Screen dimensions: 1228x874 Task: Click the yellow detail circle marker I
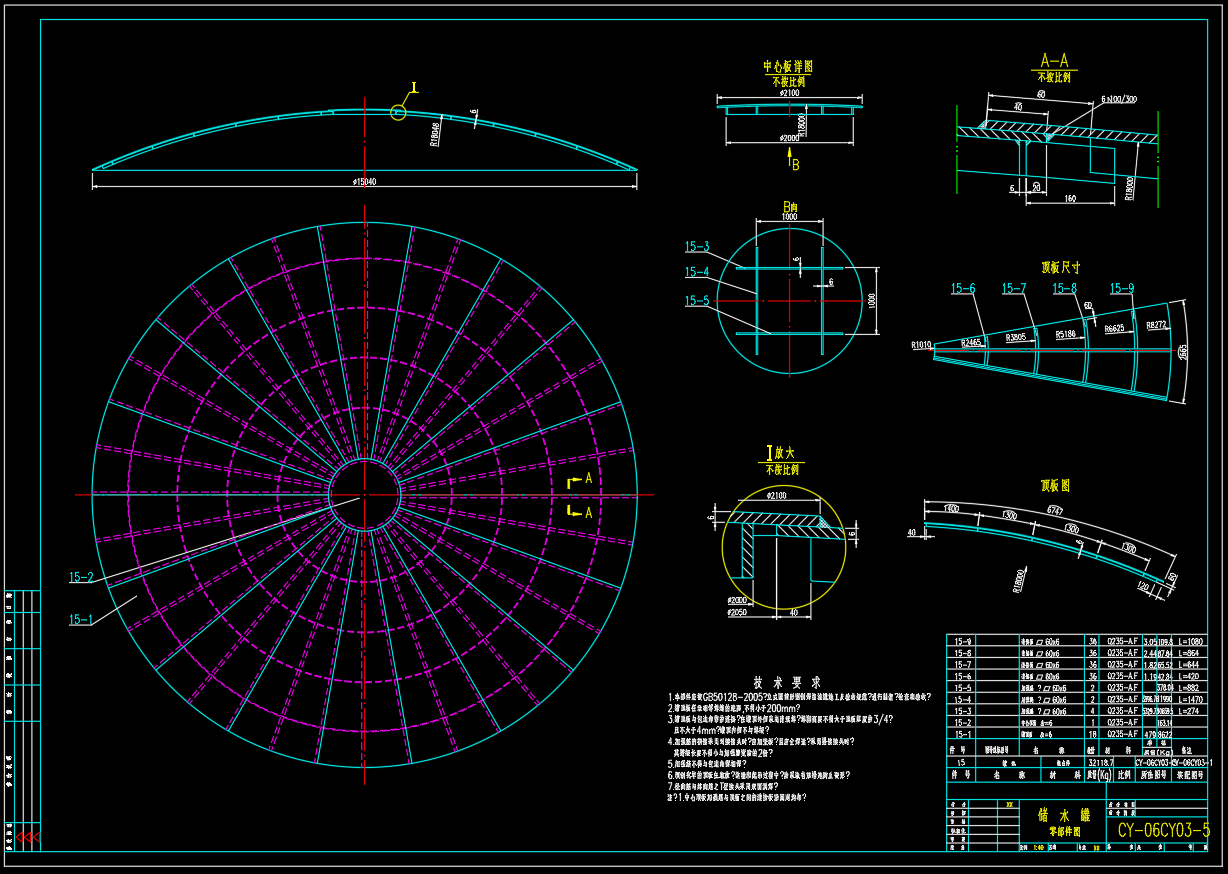click(398, 113)
